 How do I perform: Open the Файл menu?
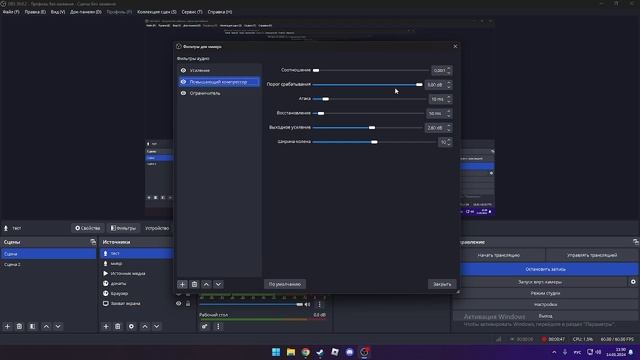click(x=11, y=12)
